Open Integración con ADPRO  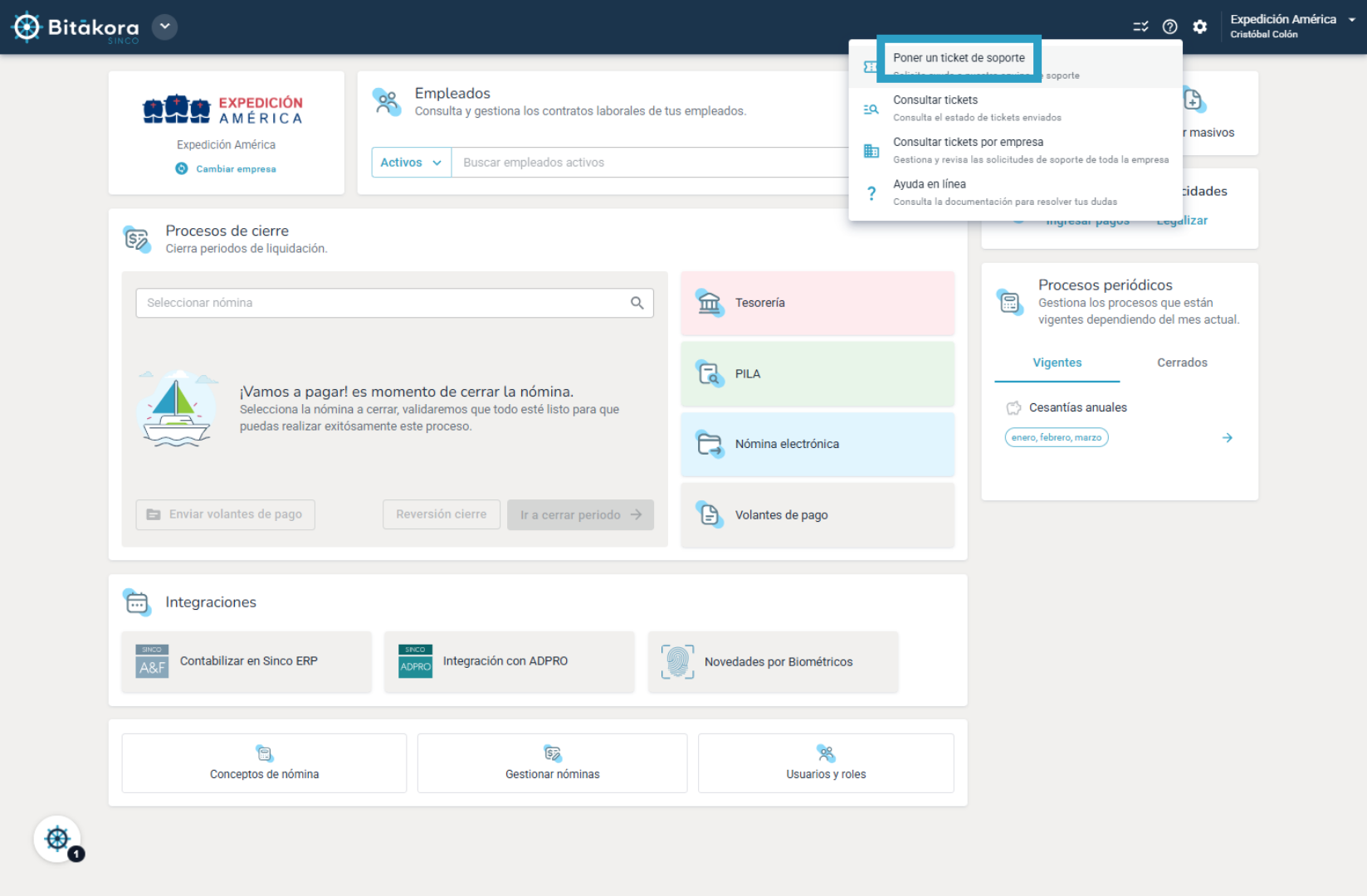click(510, 661)
